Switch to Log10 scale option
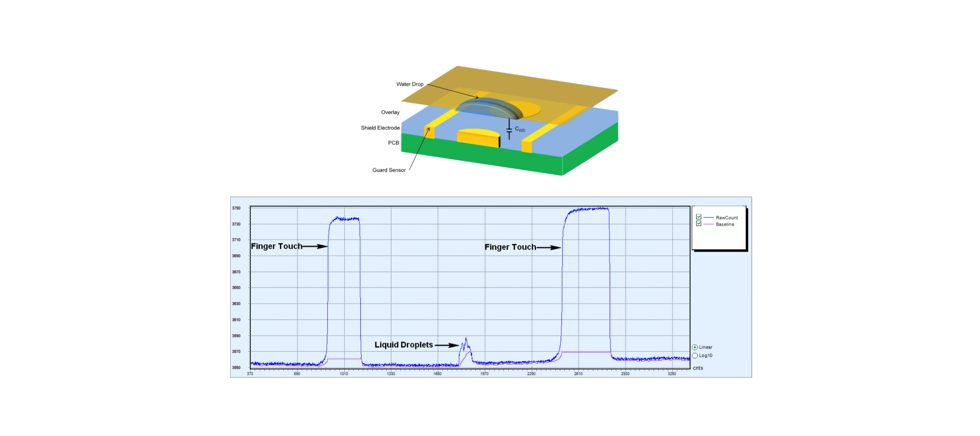 (x=695, y=355)
